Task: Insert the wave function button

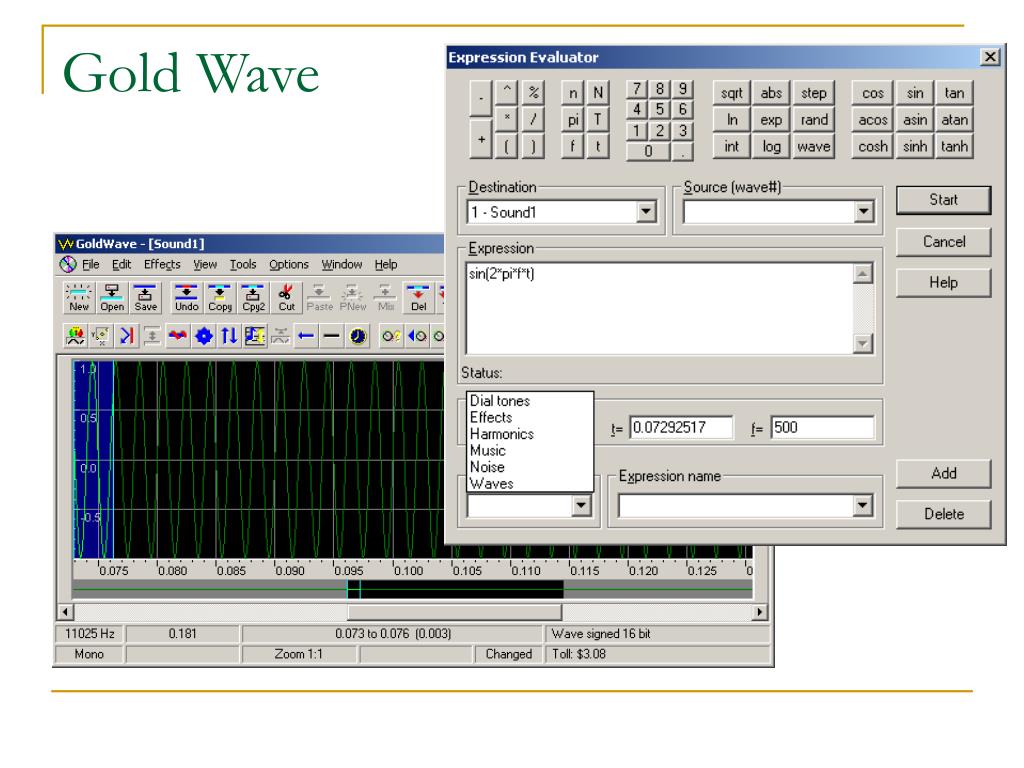Action: pyautogui.click(x=813, y=146)
